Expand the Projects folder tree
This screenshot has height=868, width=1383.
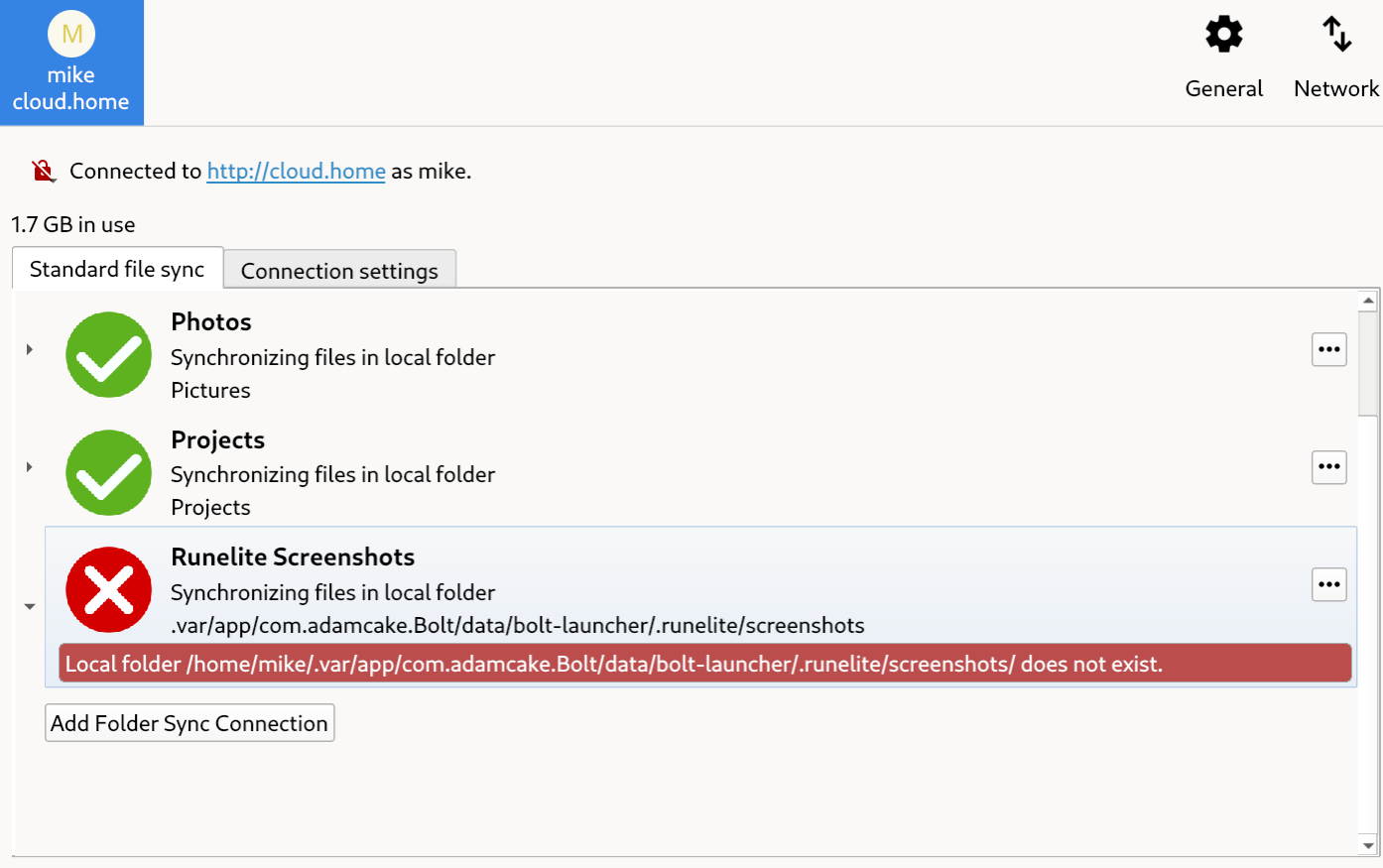coord(30,467)
